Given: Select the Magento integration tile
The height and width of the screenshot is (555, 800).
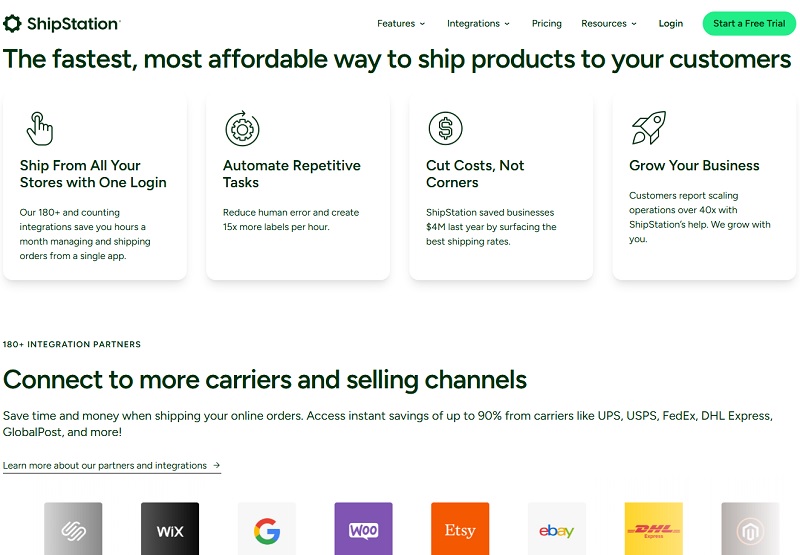Looking at the screenshot, I should pos(750,529).
